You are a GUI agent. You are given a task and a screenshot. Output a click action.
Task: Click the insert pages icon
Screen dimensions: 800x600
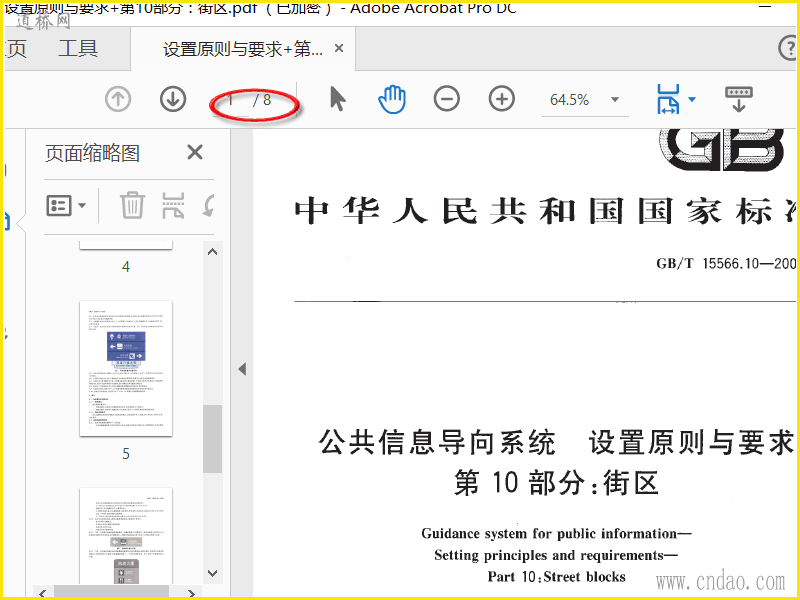pyautogui.click(x=173, y=205)
